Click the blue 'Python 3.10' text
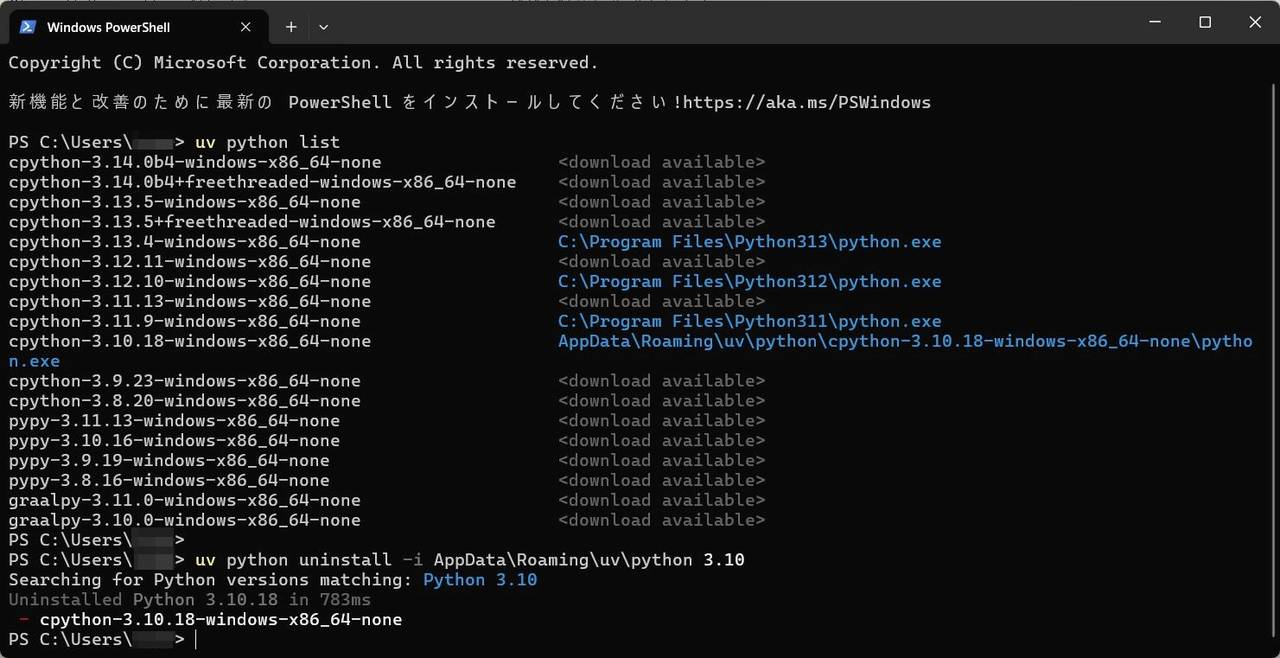Screen dimensions: 1280x658 click(480, 580)
